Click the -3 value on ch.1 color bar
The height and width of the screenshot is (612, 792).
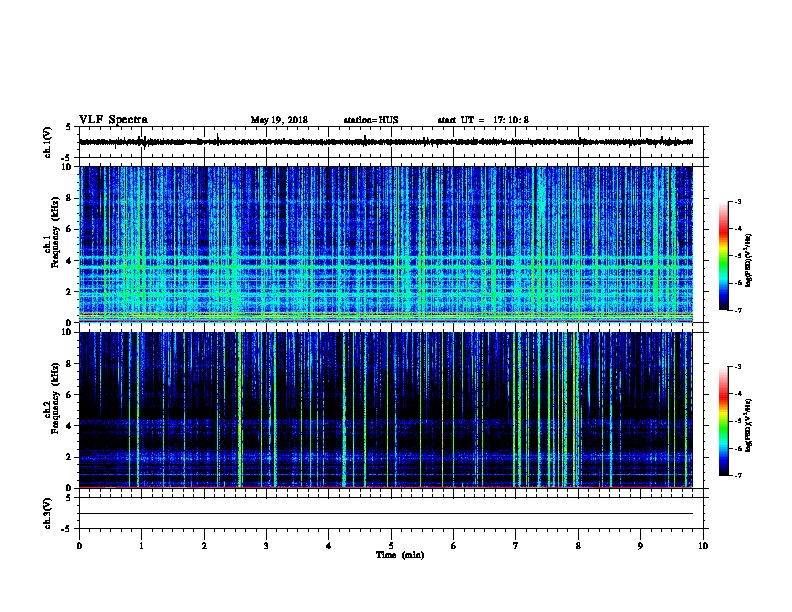738,201
